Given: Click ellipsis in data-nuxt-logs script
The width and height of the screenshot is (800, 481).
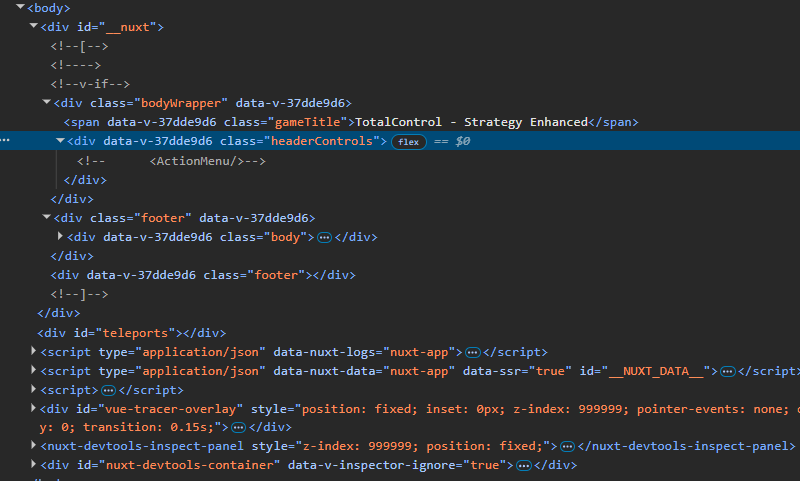Looking at the screenshot, I should click(x=472, y=352).
